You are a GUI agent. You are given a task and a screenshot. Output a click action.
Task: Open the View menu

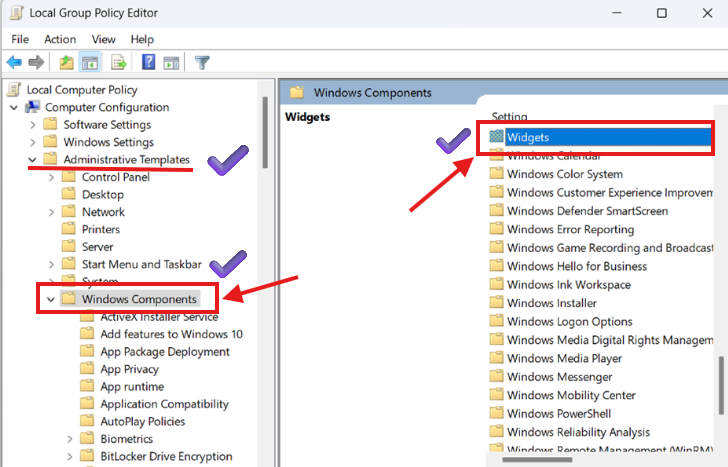pyautogui.click(x=103, y=39)
